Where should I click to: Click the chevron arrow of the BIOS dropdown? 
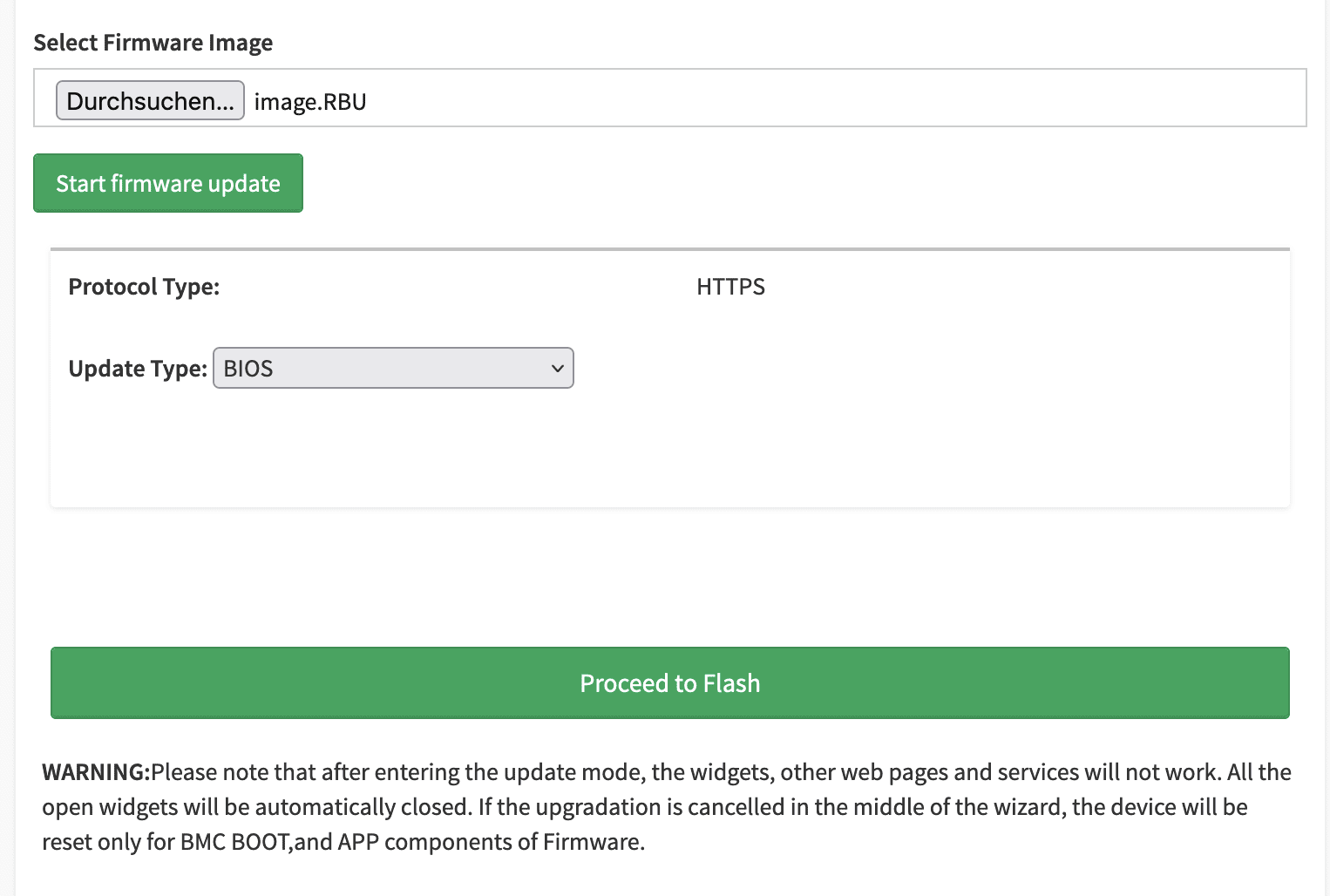[558, 369]
